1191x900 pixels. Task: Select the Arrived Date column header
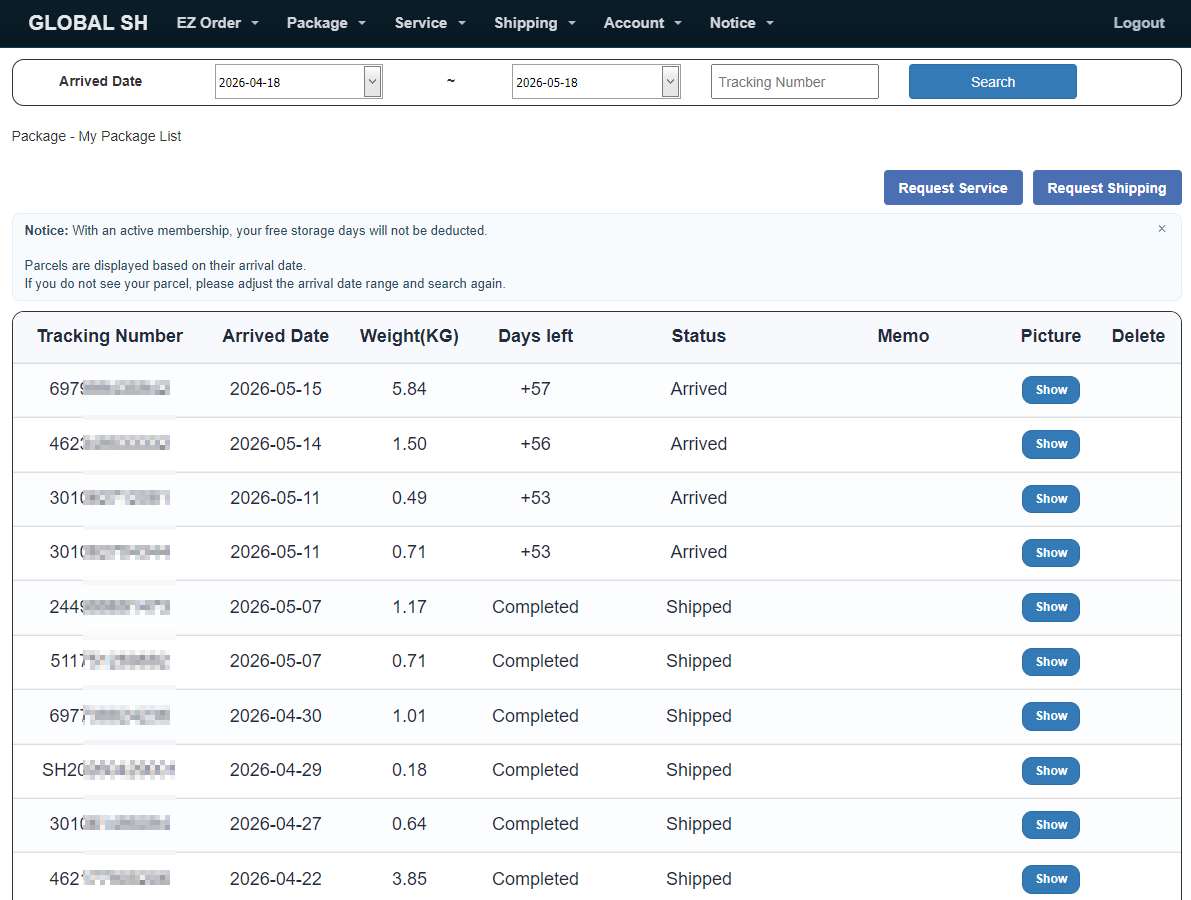(276, 336)
